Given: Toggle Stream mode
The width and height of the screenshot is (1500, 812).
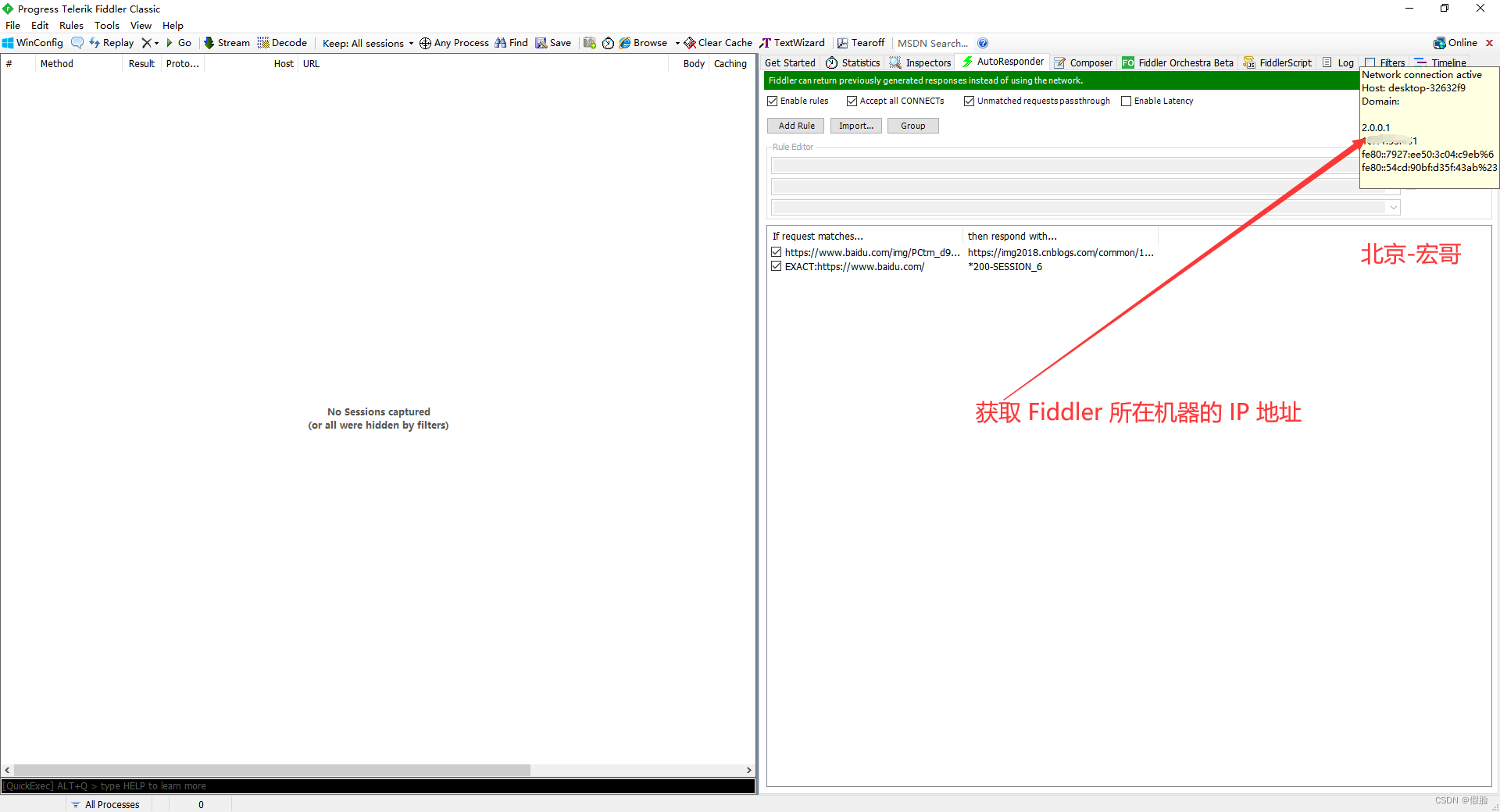Looking at the screenshot, I should click(227, 43).
